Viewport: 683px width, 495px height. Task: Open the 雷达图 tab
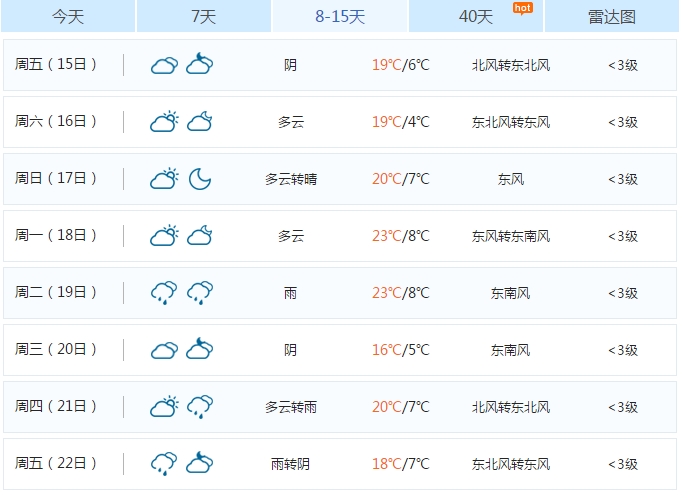(x=612, y=16)
